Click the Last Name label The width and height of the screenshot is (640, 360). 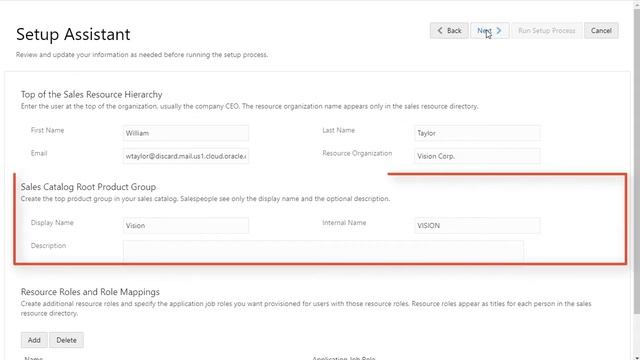(338, 130)
